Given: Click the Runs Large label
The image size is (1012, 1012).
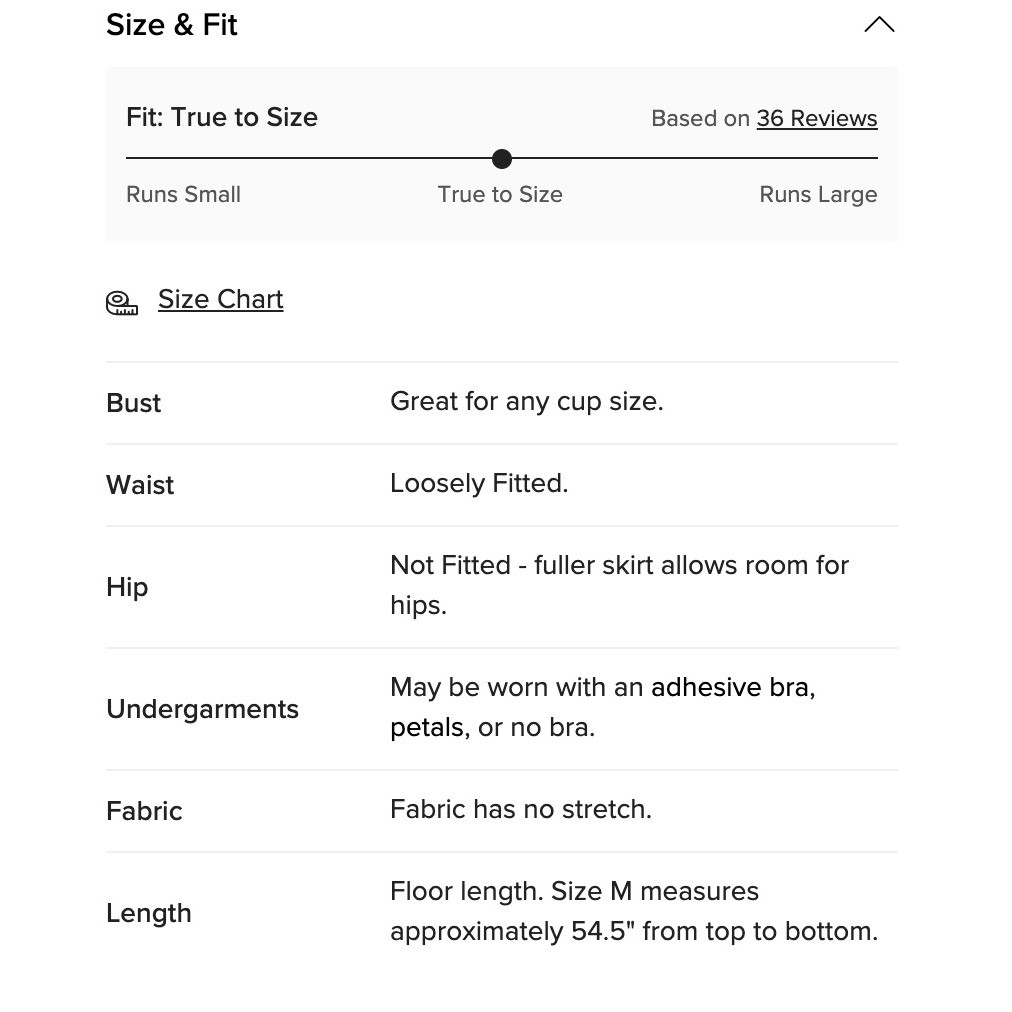Looking at the screenshot, I should (x=818, y=195).
